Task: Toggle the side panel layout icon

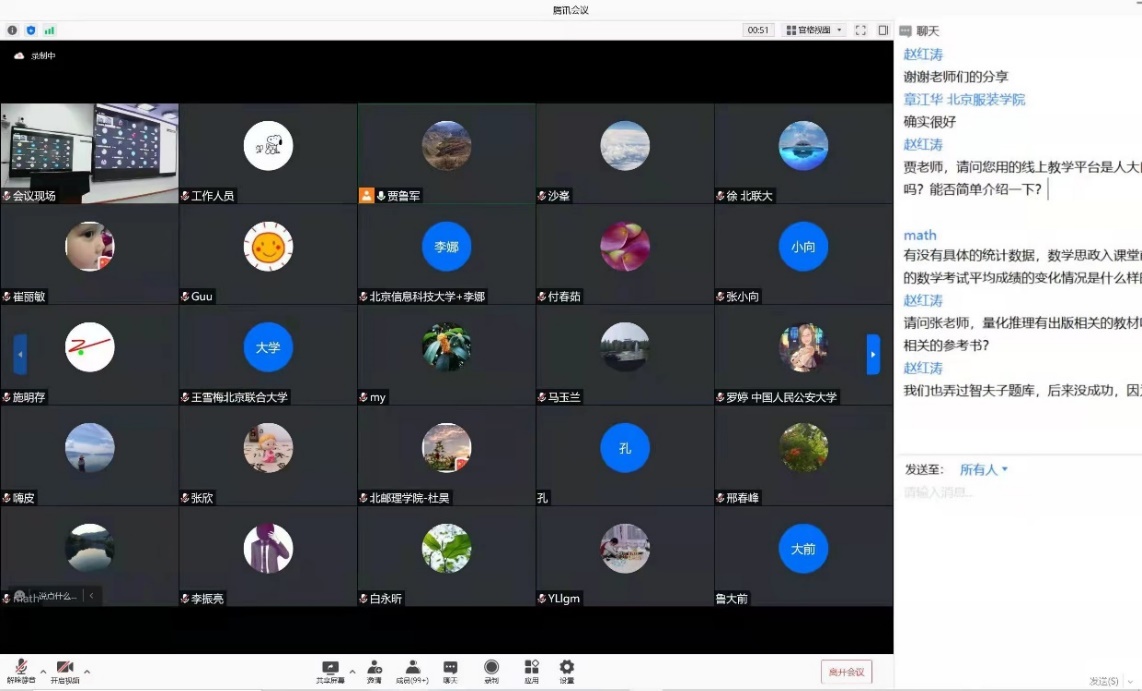Action: pyautogui.click(x=883, y=30)
